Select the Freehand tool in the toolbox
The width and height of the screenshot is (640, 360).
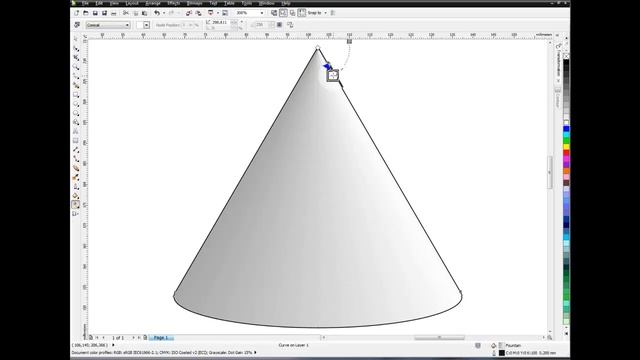76,76
